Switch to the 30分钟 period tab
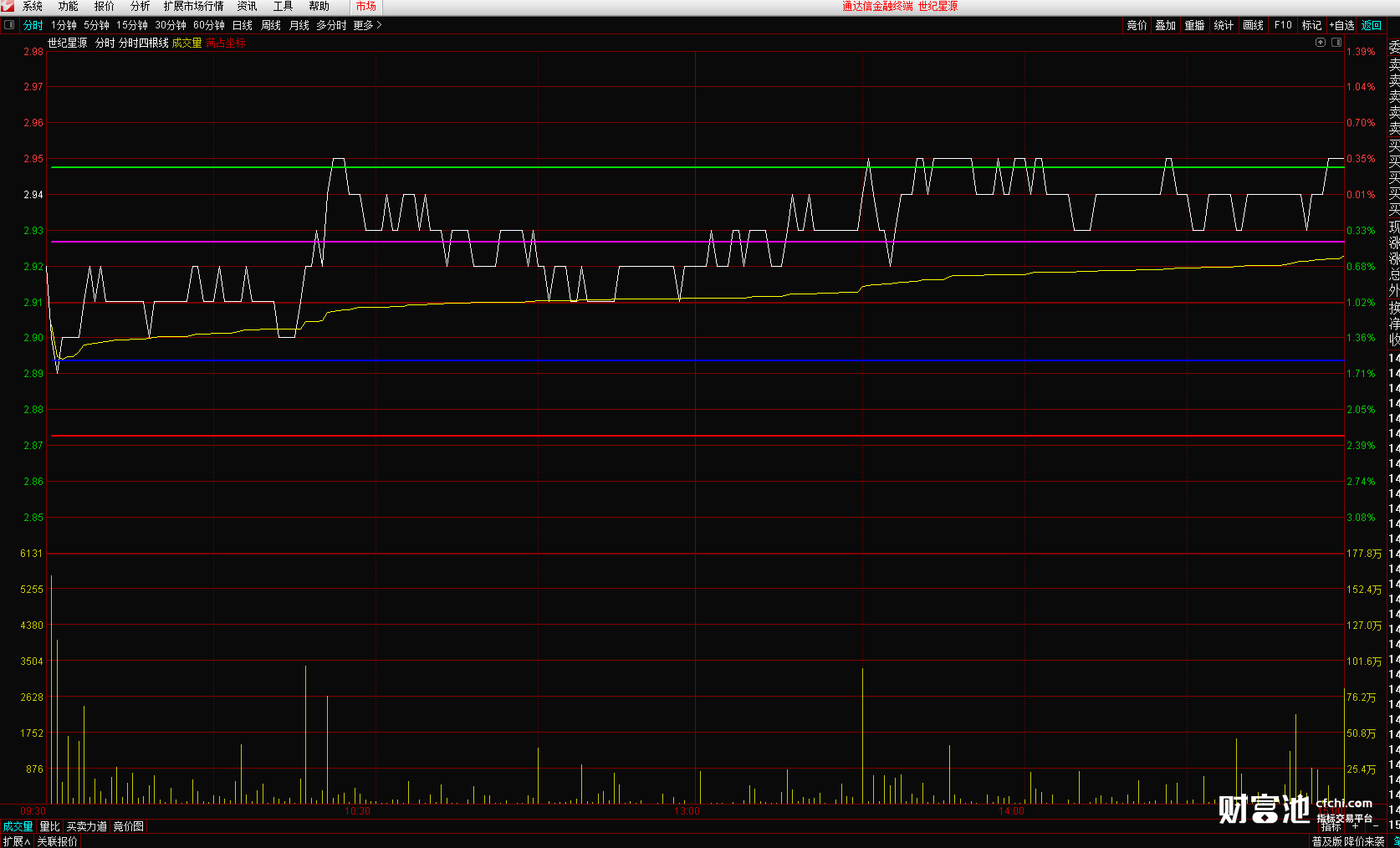Viewport: 1400px width, 848px height. (171, 26)
